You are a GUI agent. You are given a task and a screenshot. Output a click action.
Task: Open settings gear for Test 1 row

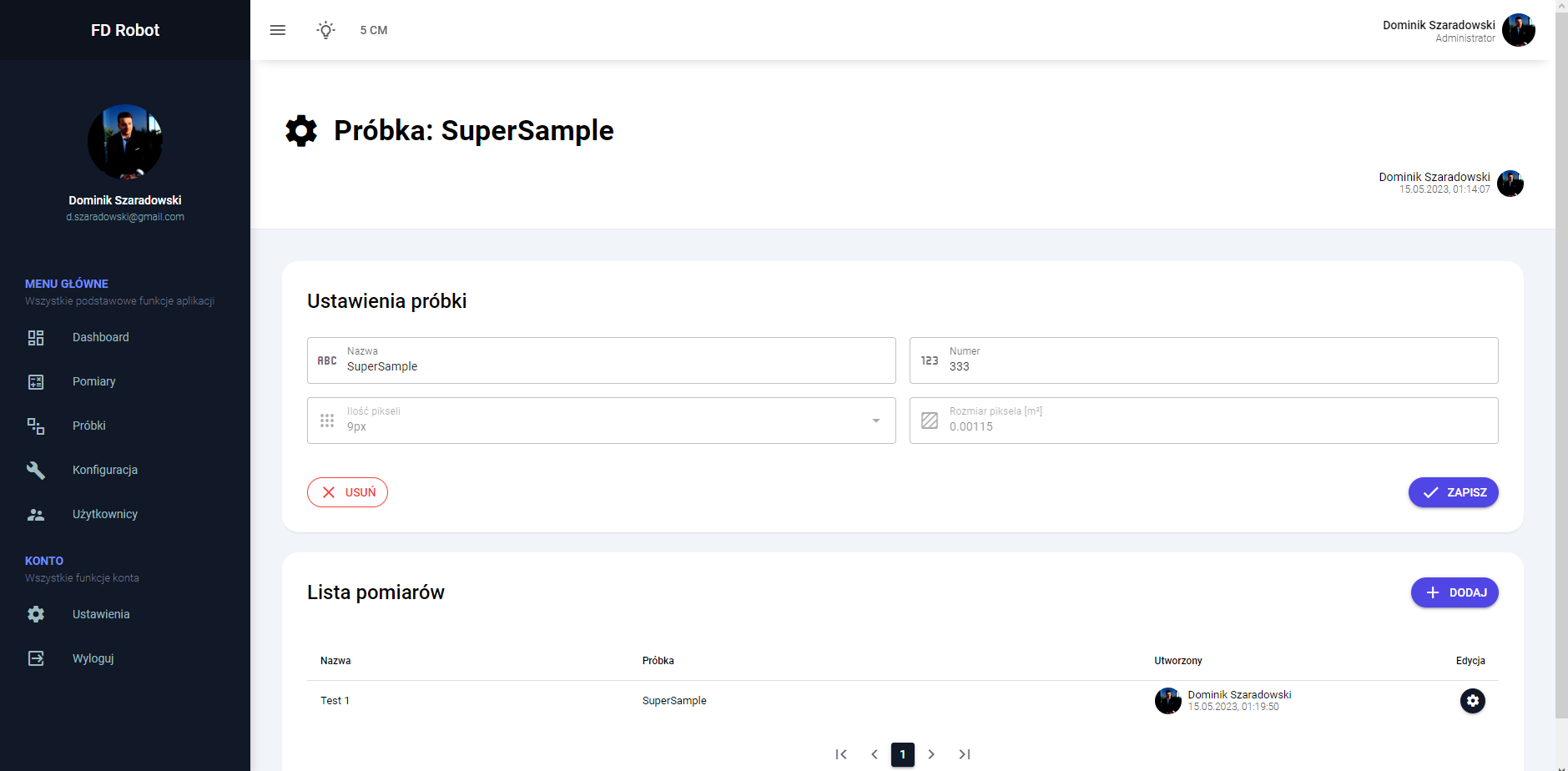point(1472,701)
